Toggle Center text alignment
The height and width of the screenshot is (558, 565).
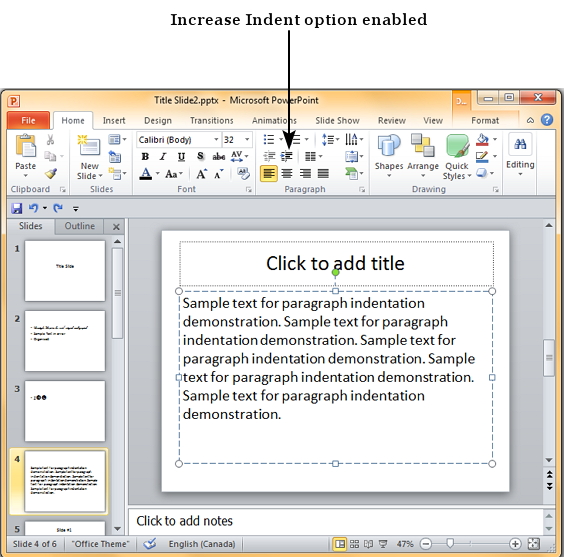287,174
